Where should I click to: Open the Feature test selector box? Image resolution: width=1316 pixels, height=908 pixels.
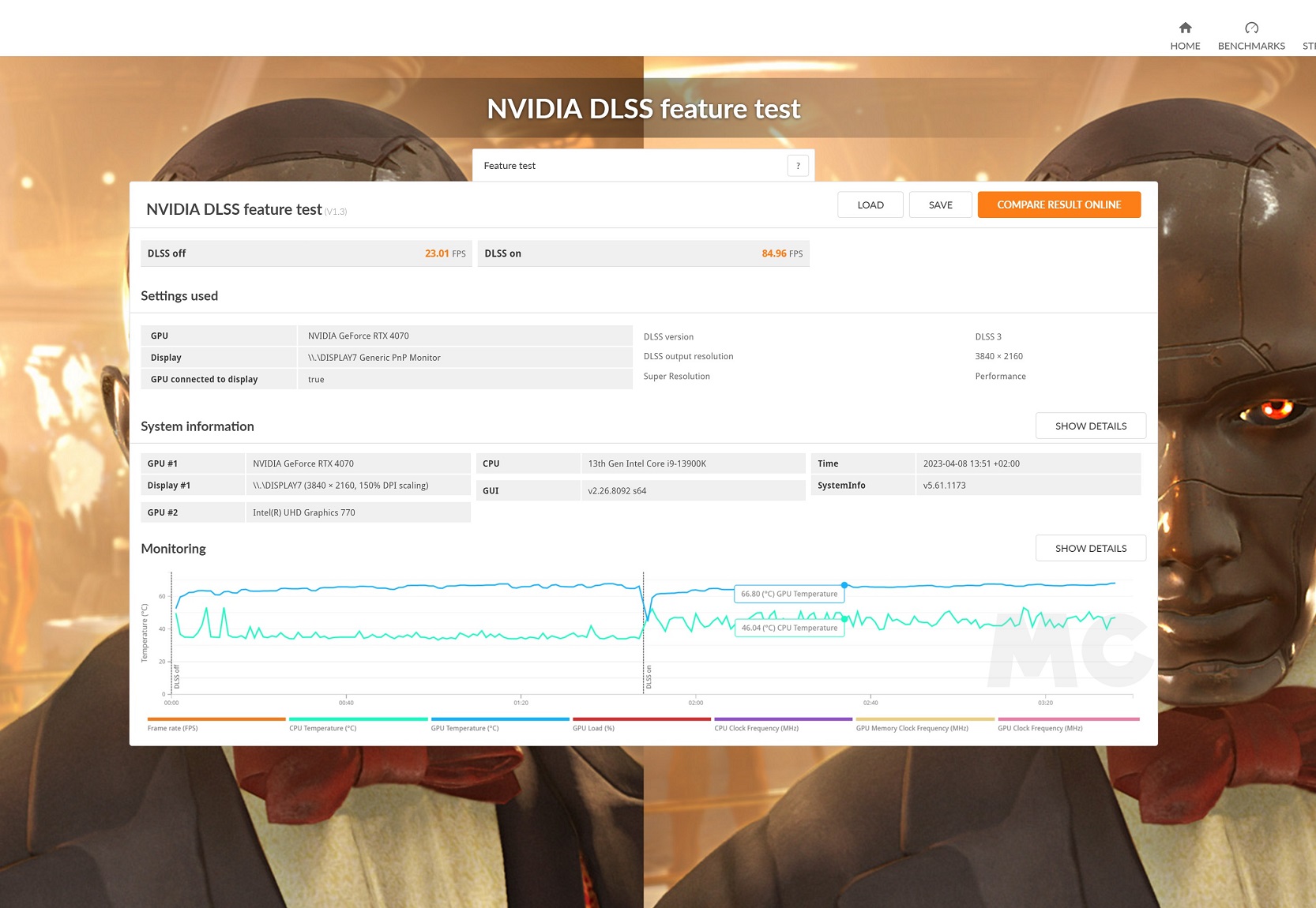632,166
